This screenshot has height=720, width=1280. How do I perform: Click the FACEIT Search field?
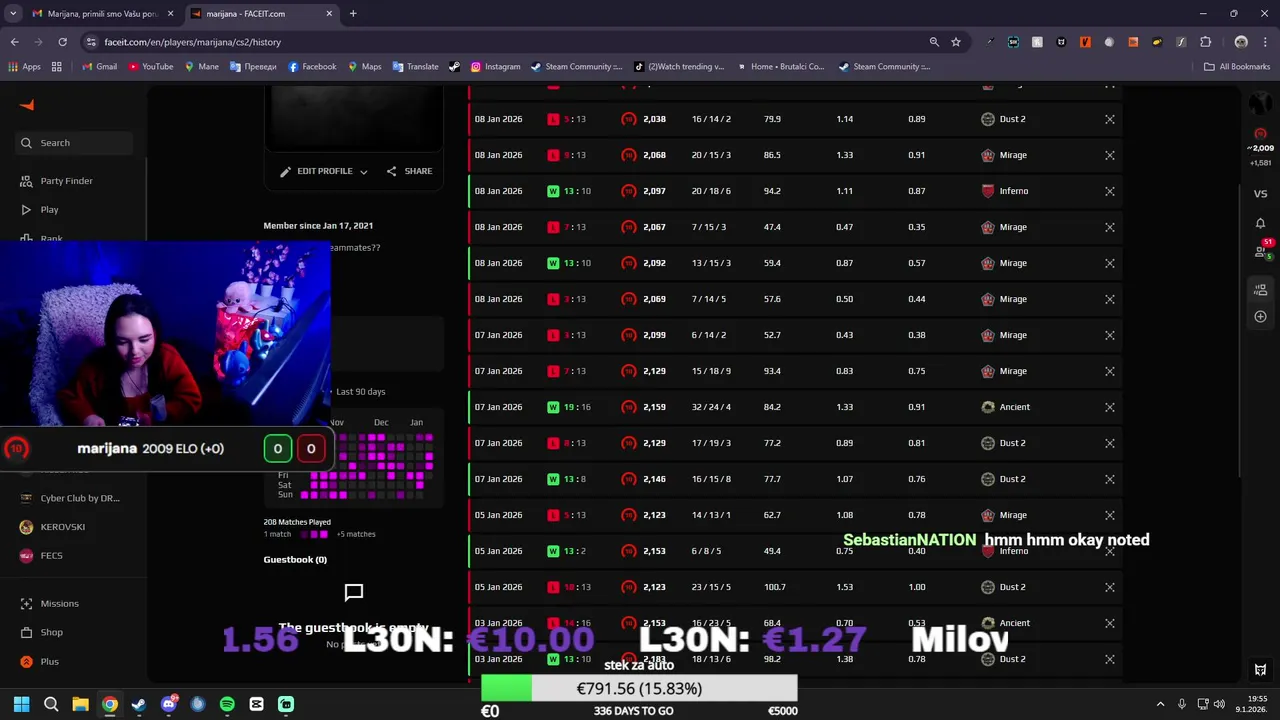click(x=75, y=143)
